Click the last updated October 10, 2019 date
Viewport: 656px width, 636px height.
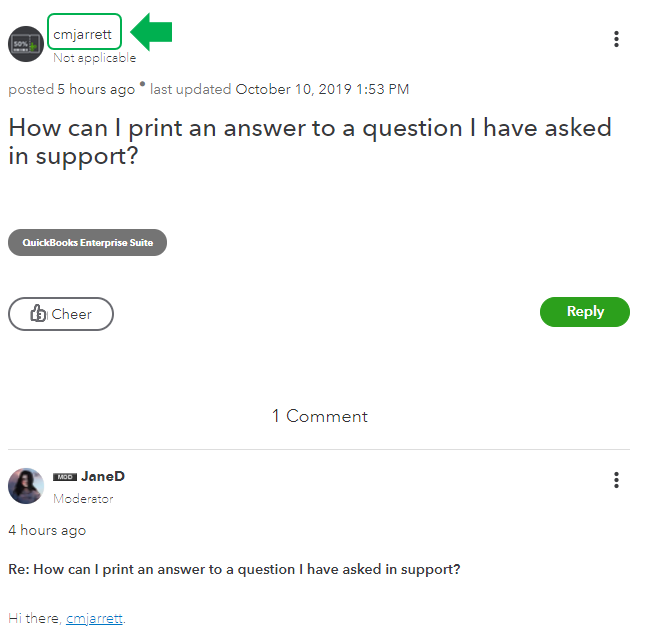[x=322, y=89]
